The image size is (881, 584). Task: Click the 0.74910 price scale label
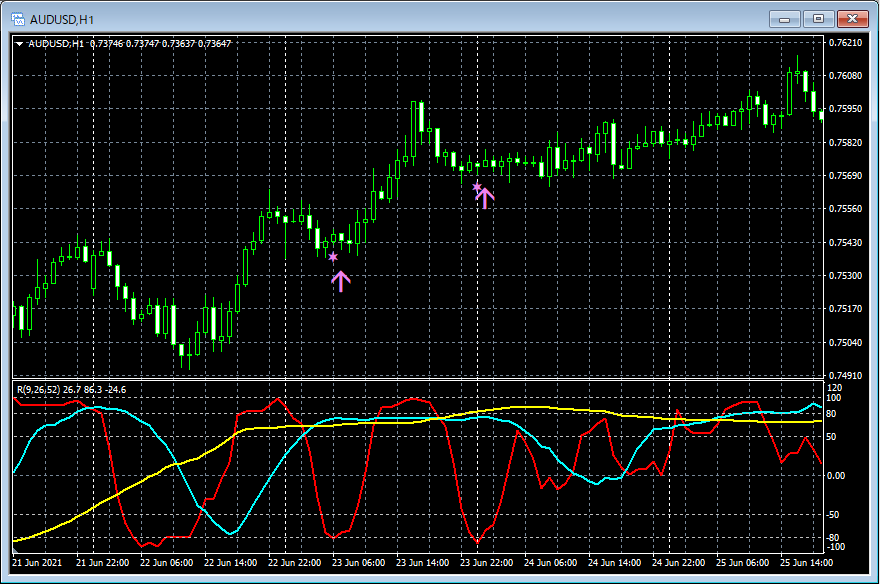pyautogui.click(x=845, y=376)
